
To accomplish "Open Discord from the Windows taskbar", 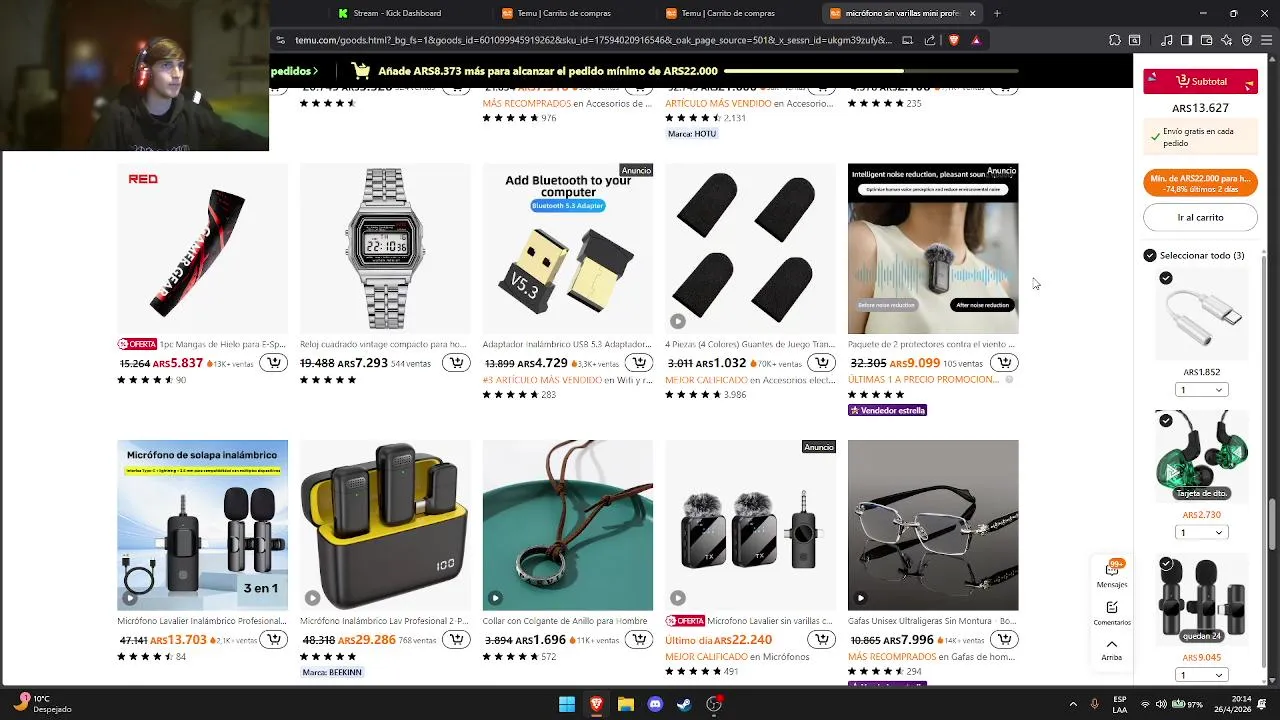I will 655,704.
